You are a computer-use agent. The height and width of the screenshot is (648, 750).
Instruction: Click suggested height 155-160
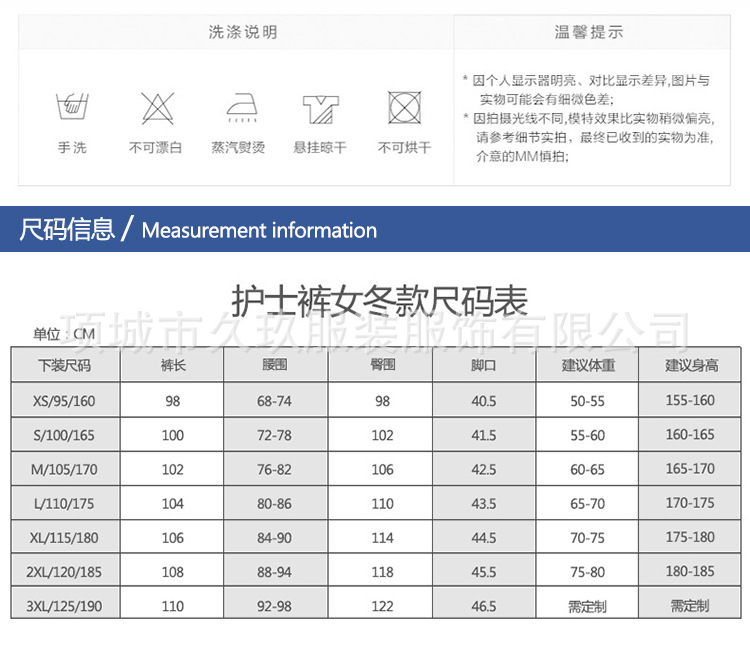coord(690,400)
